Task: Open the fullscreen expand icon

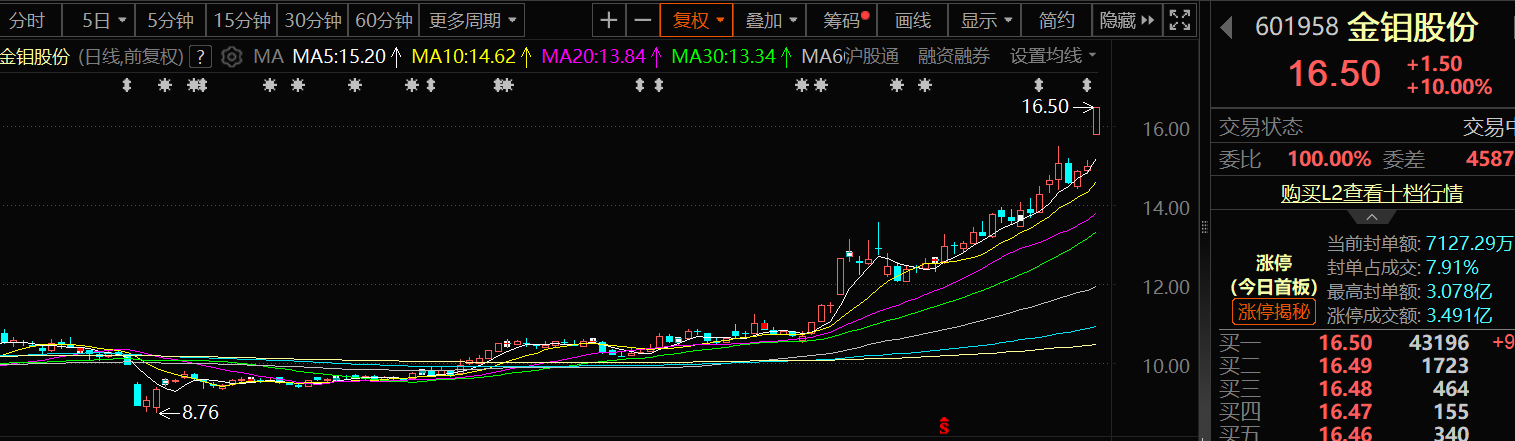Action: pyautogui.click(x=1180, y=20)
